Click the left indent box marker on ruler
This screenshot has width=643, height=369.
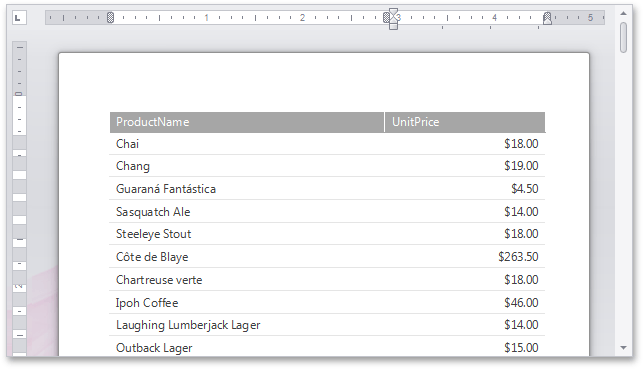point(393,26)
